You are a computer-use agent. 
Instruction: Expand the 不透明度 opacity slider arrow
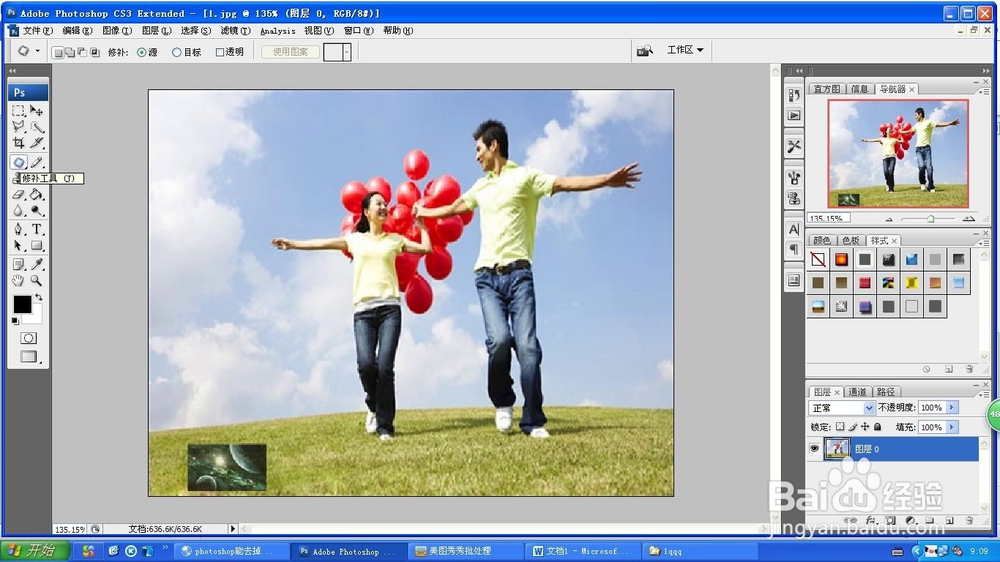pyautogui.click(x=952, y=408)
